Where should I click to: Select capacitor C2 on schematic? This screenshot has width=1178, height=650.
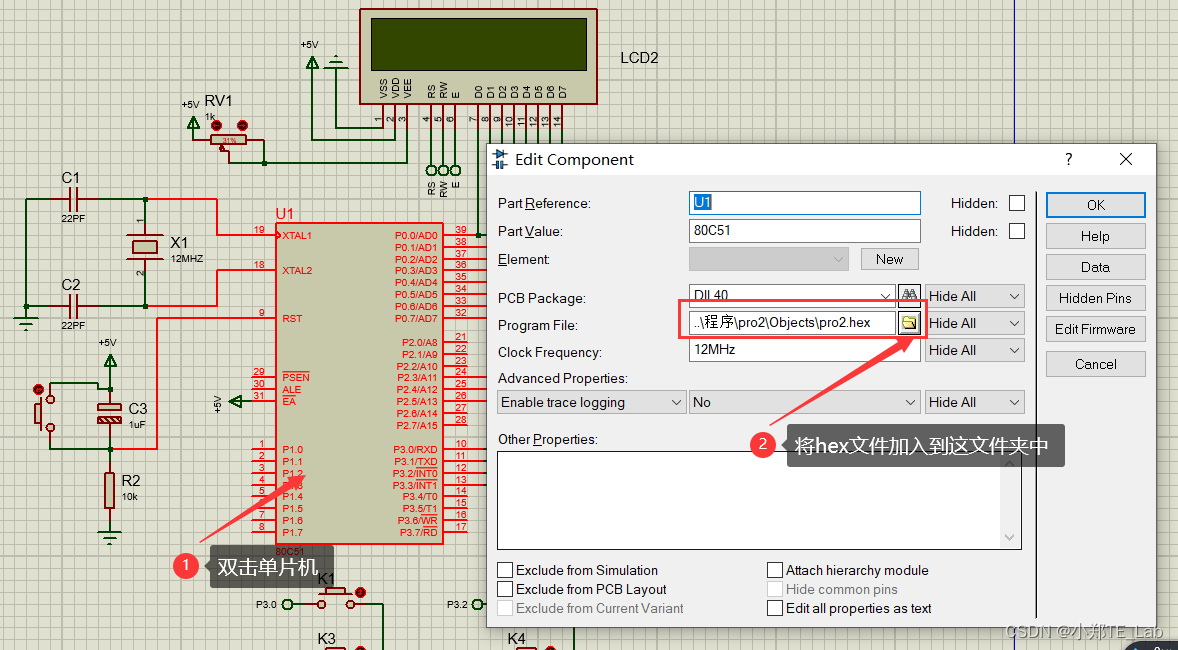click(73, 306)
